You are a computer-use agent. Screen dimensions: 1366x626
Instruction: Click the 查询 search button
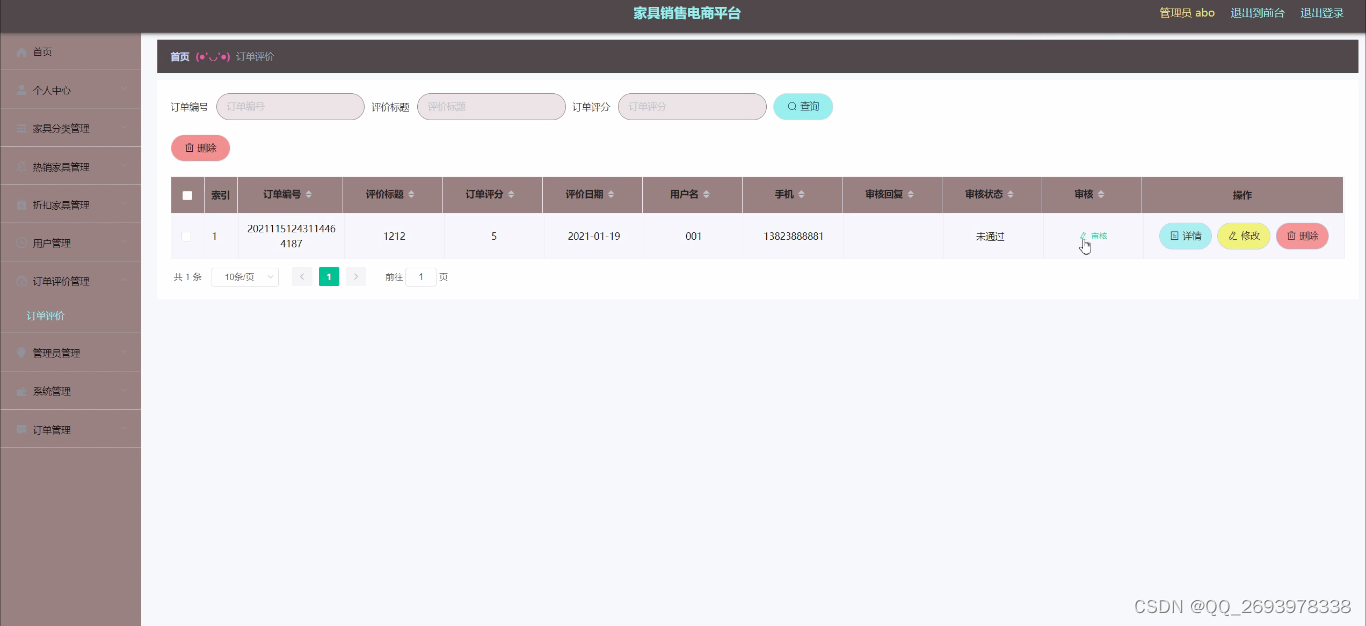(803, 106)
